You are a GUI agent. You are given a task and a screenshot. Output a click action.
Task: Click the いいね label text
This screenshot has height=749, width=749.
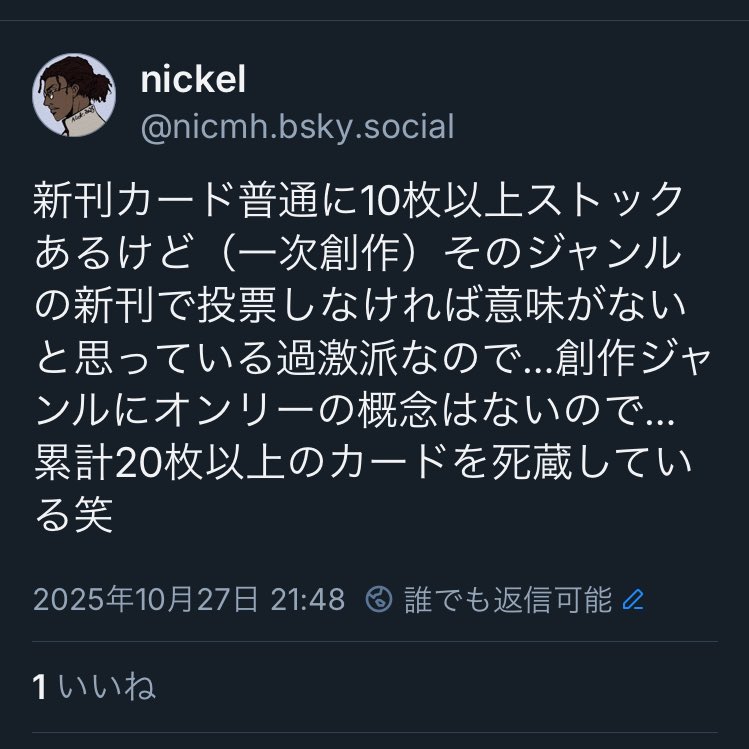point(107,687)
